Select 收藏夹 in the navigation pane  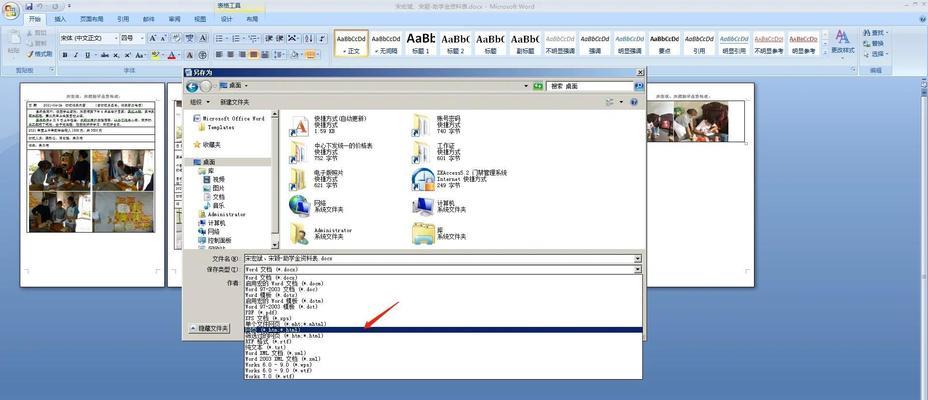click(x=207, y=144)
